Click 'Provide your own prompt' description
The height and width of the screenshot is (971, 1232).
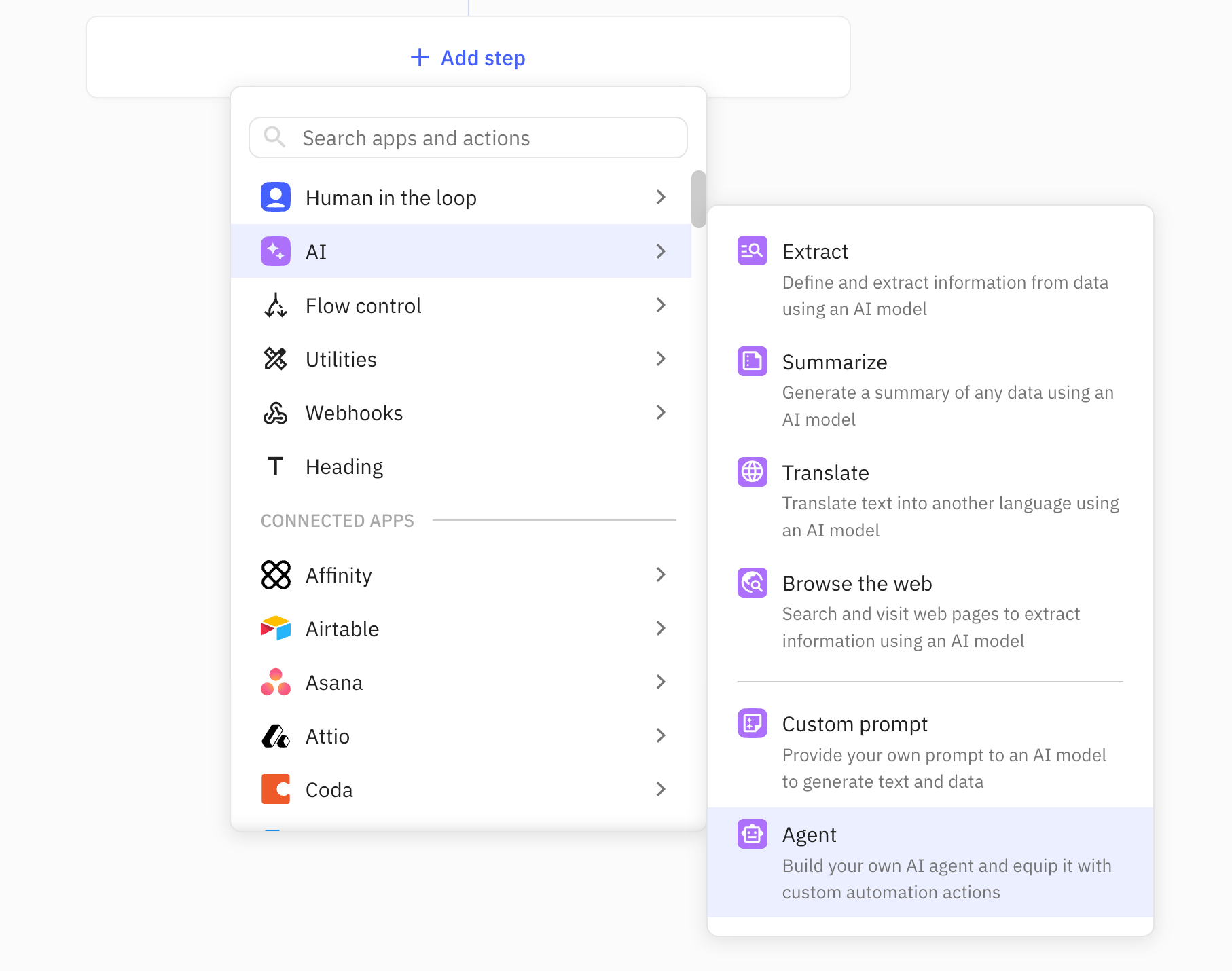click(945, 768)
